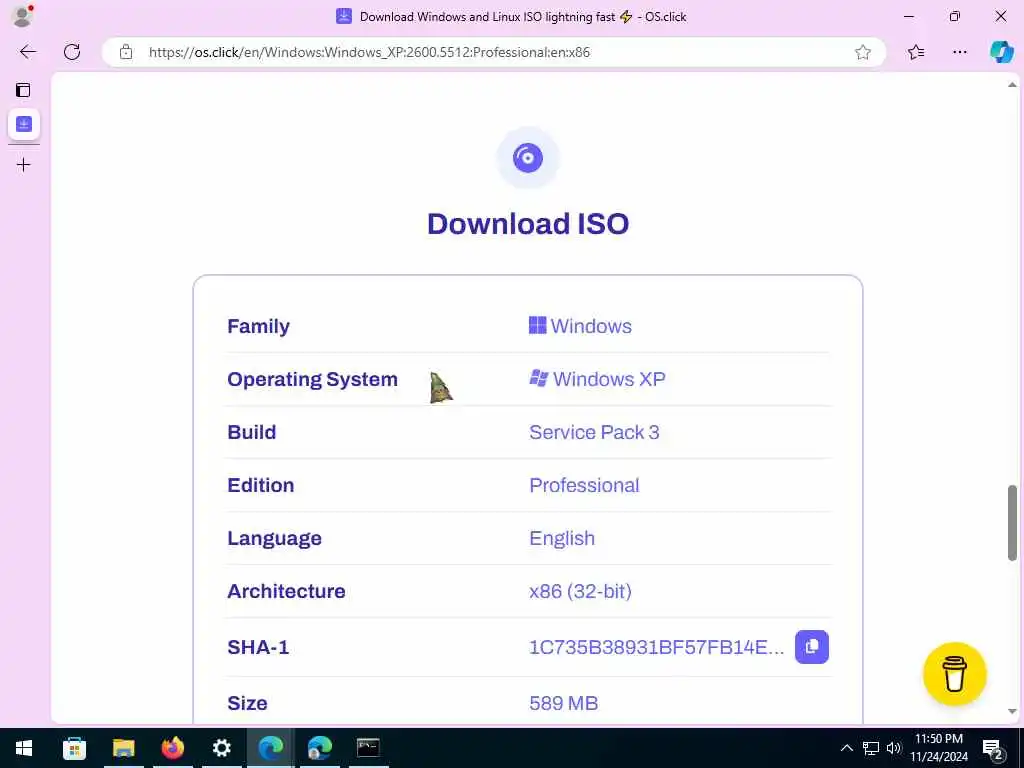
Task: Open the Edge Settings and more menu
Action: [x=959, y=52]
